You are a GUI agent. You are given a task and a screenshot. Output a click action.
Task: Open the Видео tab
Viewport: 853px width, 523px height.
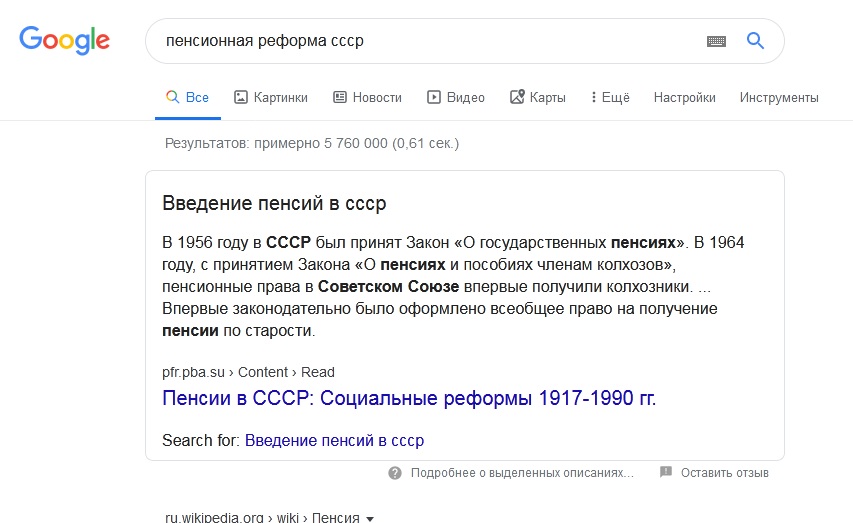click(x=456, y=97)
